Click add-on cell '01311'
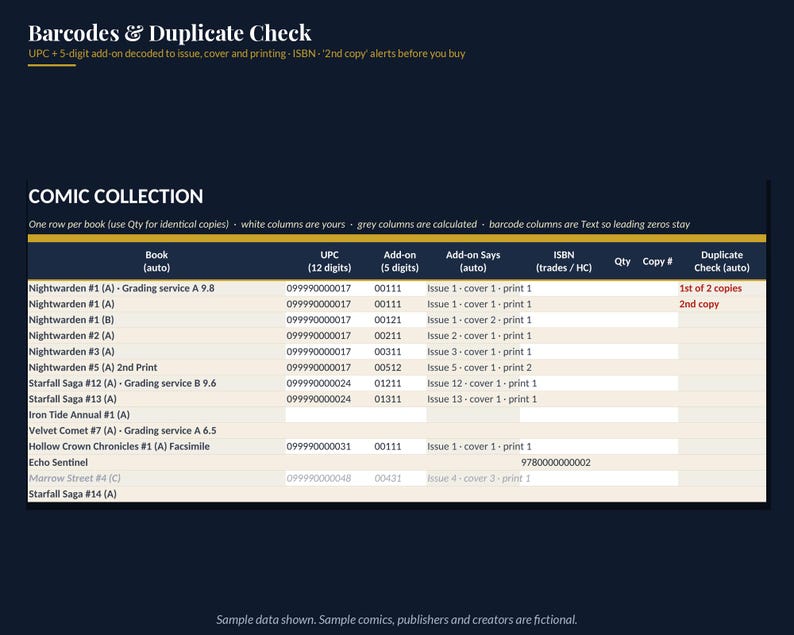The height and width of the screenshot is (635, 794). click(x=400, y=399)
